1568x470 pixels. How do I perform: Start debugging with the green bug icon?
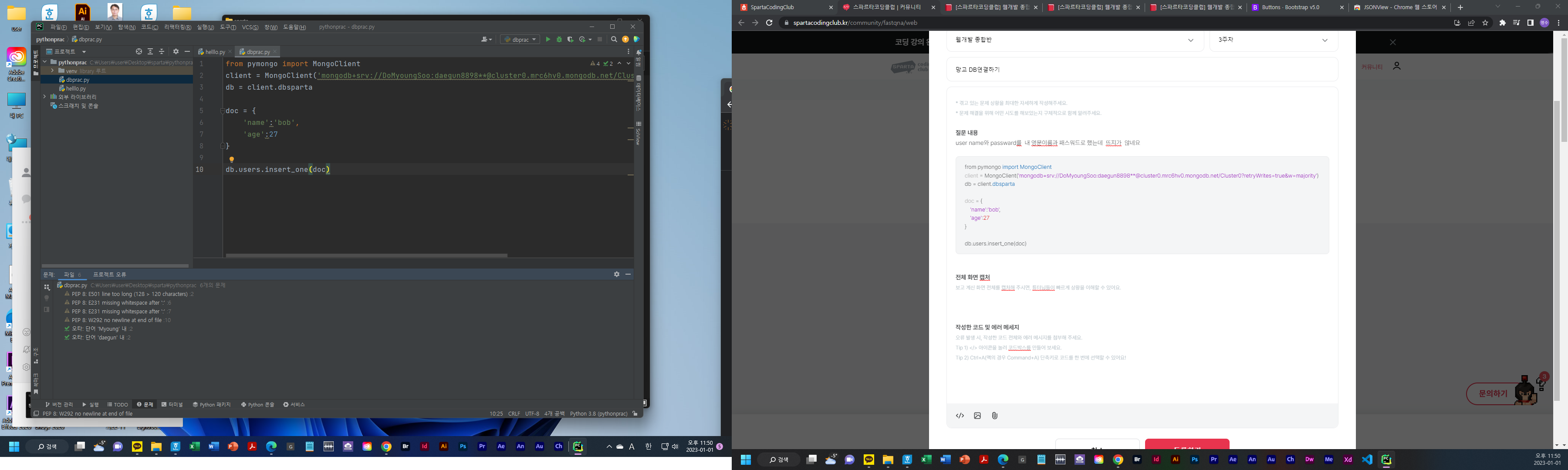tap(559, 40)
